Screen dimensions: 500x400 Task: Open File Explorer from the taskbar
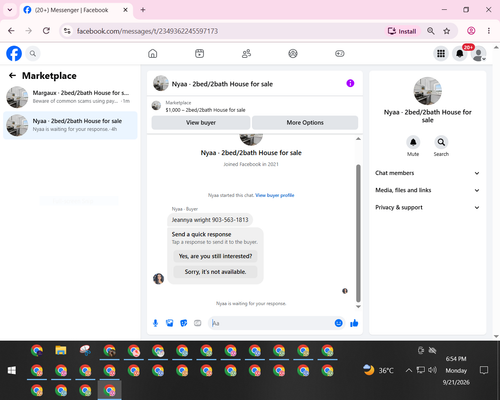coord(61,350)
